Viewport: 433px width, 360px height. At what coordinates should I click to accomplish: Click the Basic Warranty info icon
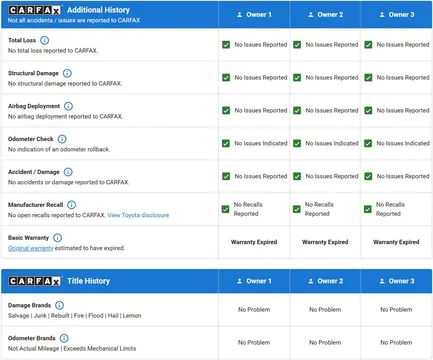(x=57, y=238)
